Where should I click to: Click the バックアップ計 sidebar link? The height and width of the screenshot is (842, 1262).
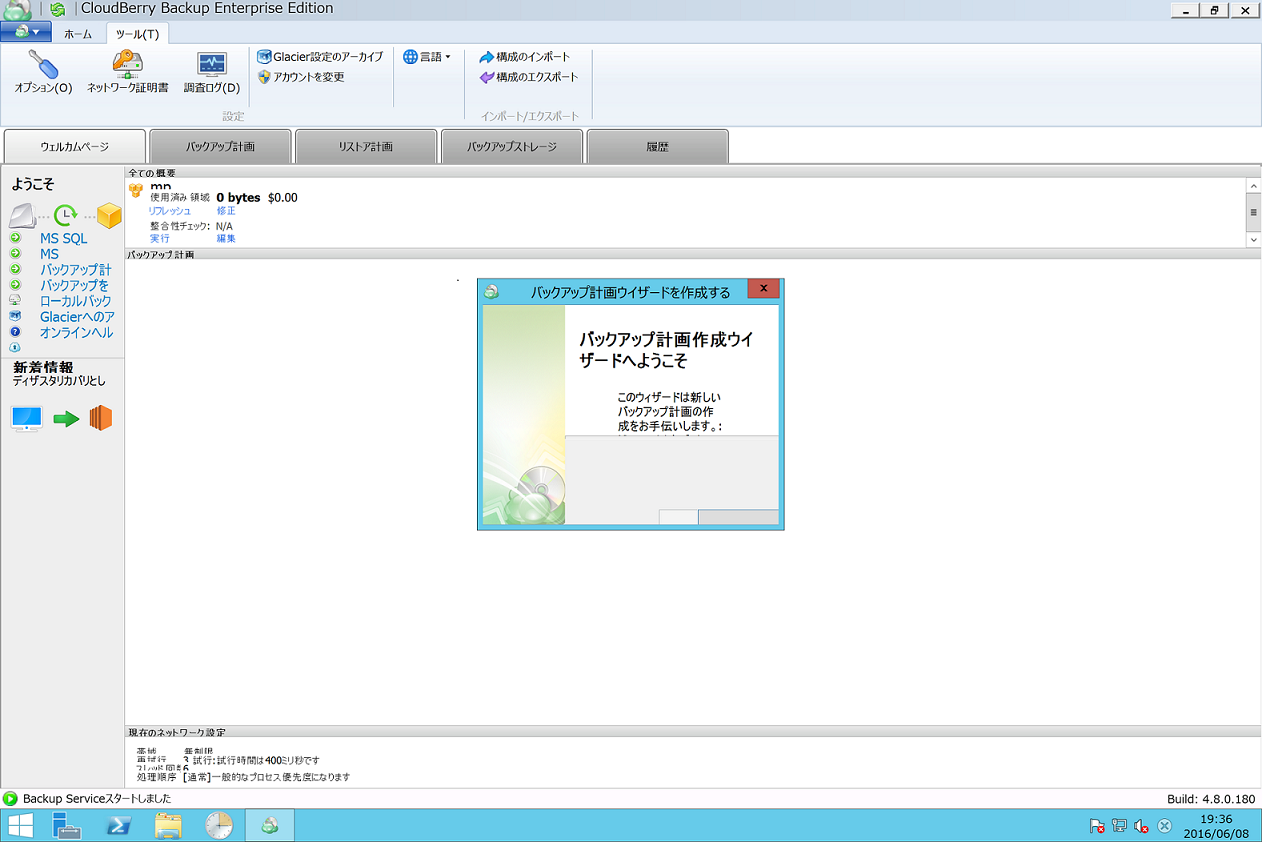[x=76, y=270]
